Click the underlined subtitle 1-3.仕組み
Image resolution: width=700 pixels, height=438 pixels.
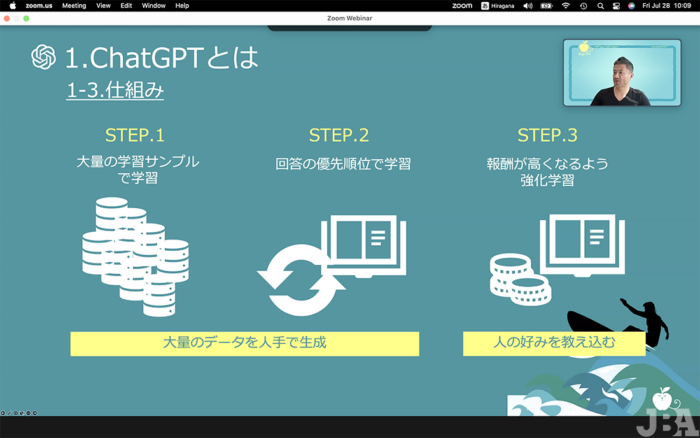coord(115,90)
